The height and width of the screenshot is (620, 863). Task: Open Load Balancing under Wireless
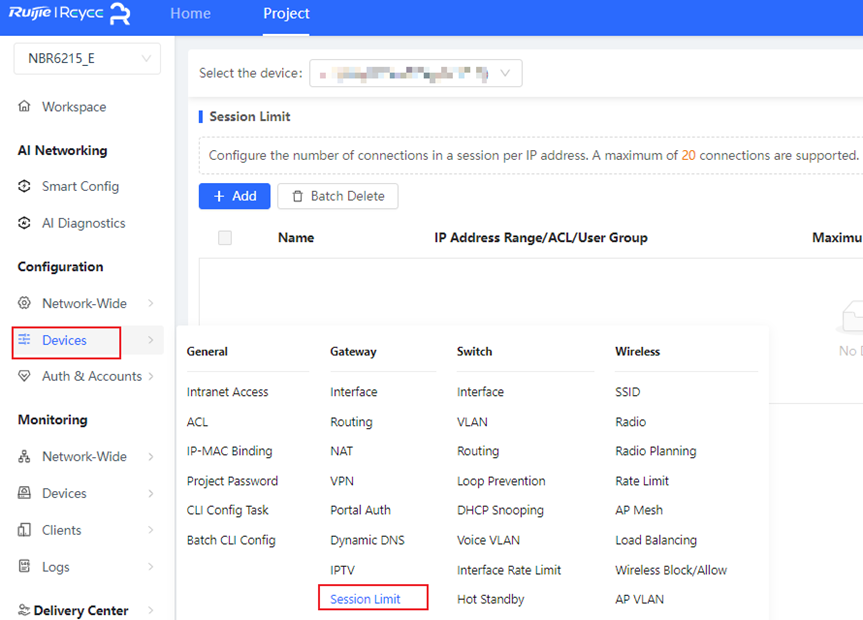click(x=655, y=540)
